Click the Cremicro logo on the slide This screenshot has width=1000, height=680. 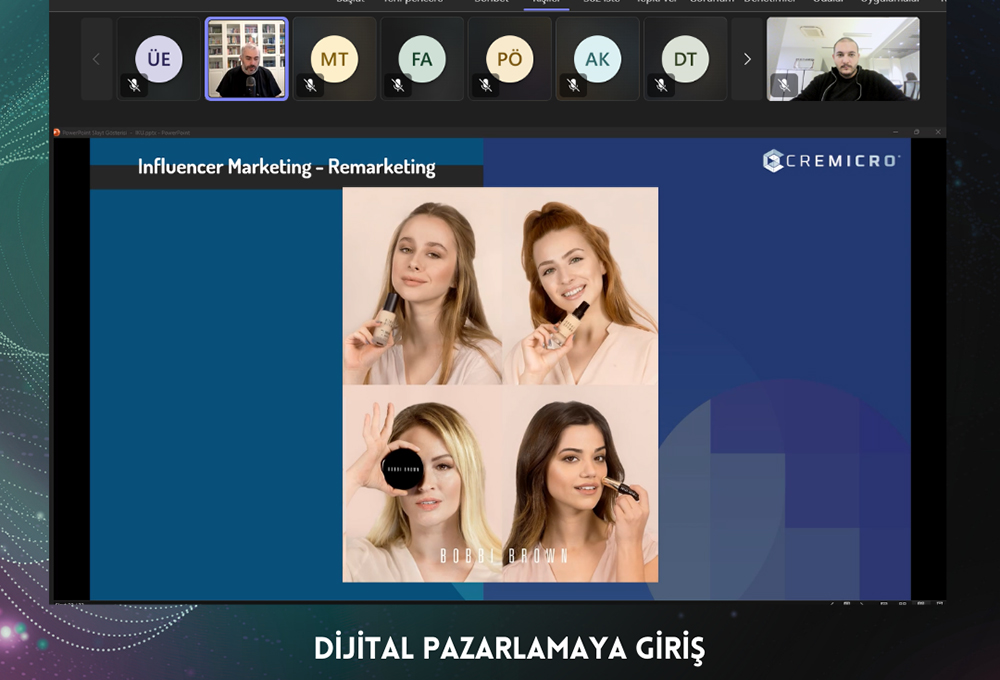point(831,161)
